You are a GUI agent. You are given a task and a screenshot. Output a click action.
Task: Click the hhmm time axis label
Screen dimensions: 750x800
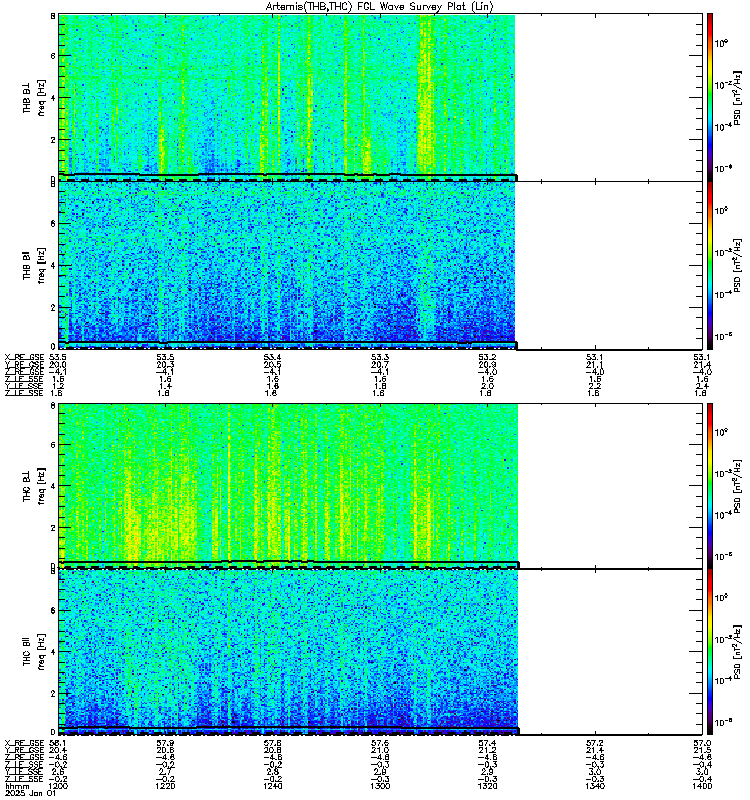point(16,786)
